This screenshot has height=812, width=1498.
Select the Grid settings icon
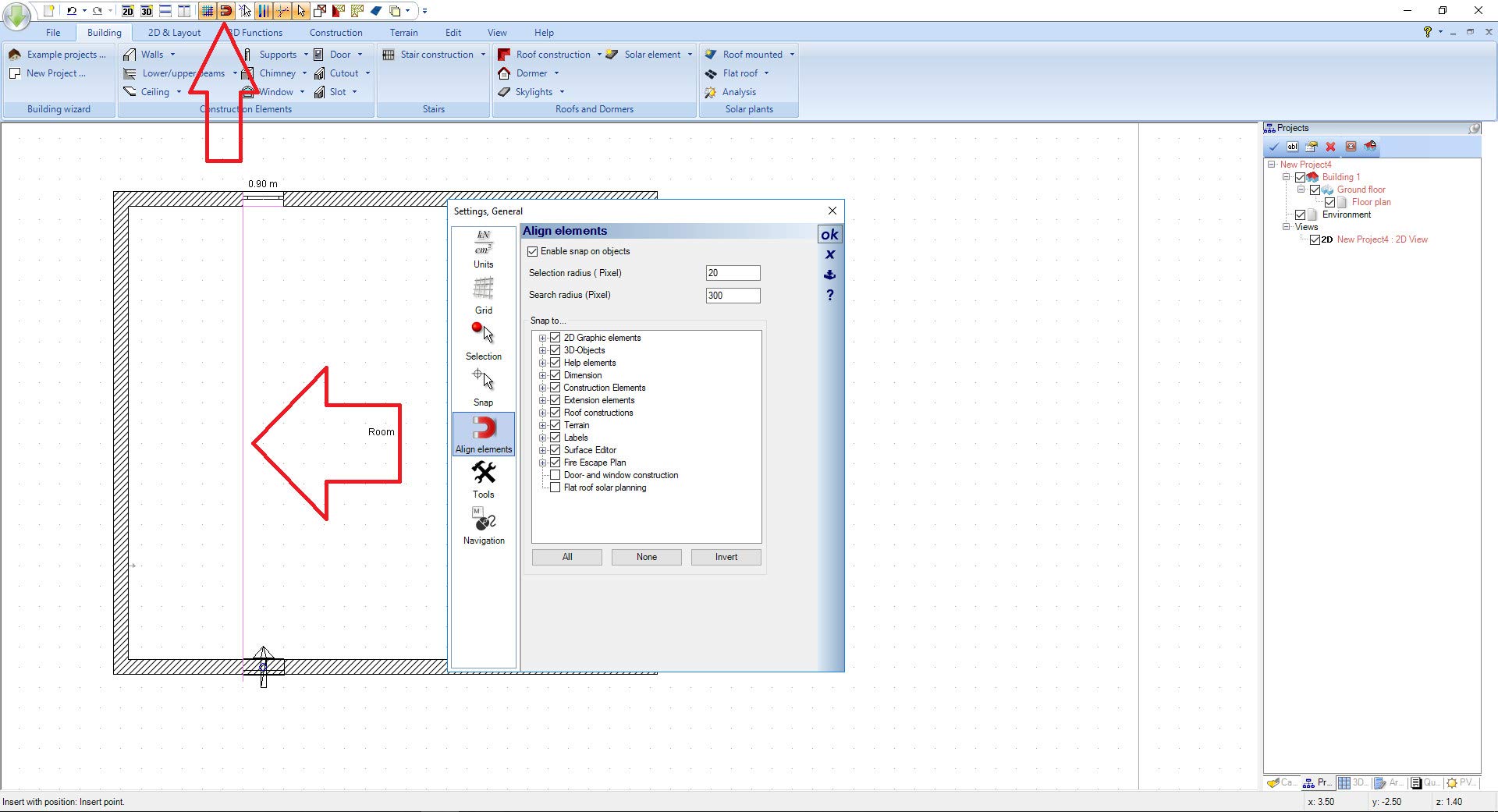tap(483, 295)
